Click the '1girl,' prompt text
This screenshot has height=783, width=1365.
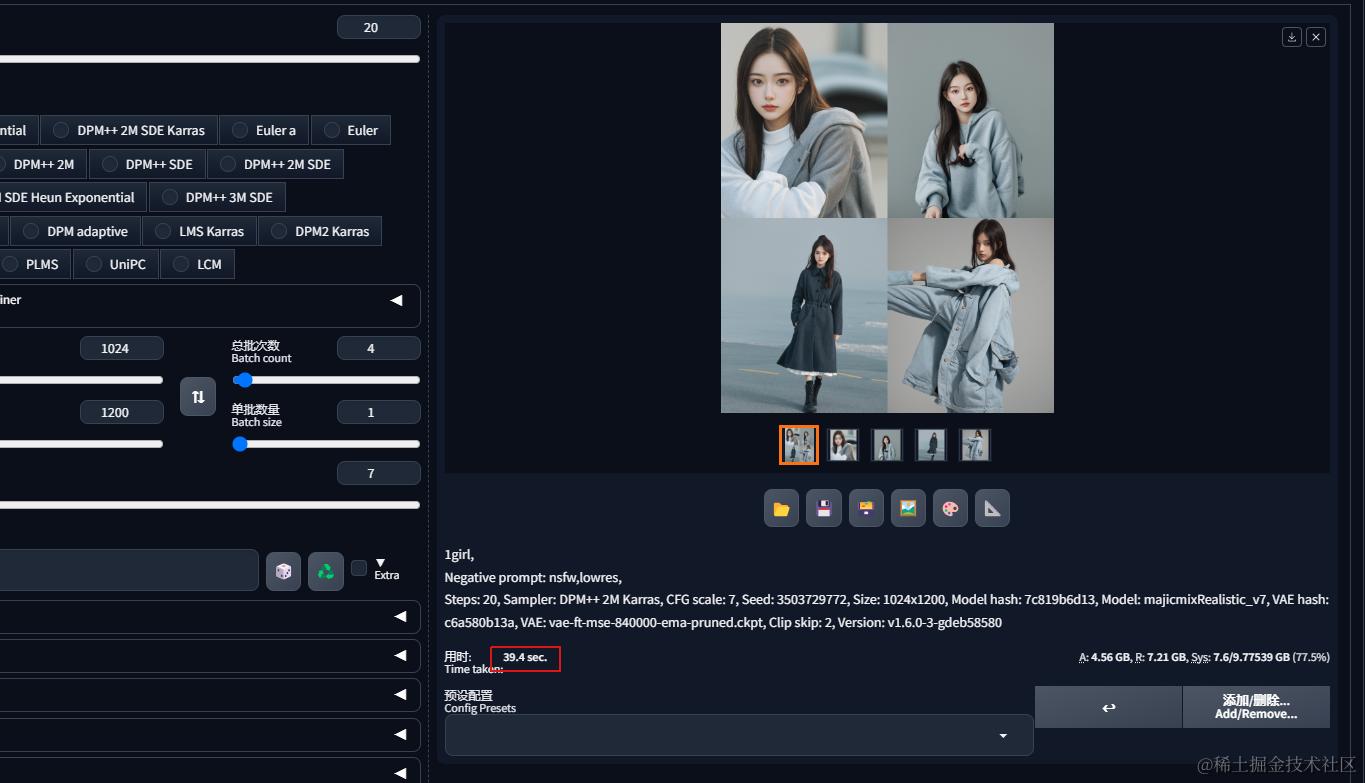click(x=459, y=554)
